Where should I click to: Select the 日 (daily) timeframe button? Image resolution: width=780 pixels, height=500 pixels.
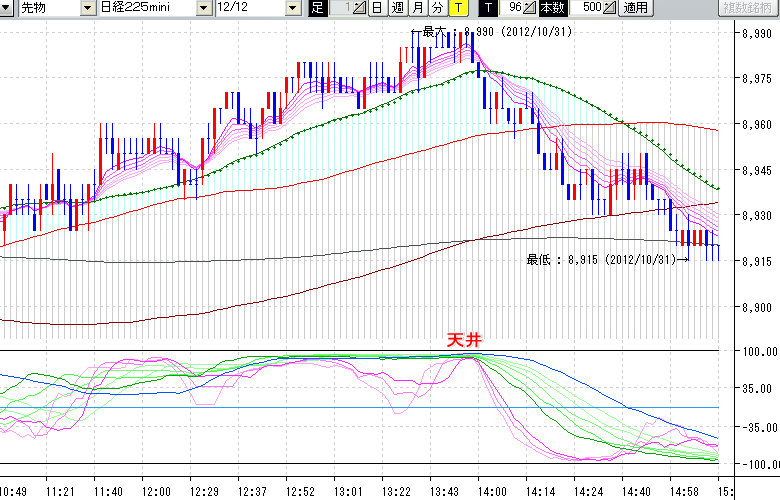376,8
